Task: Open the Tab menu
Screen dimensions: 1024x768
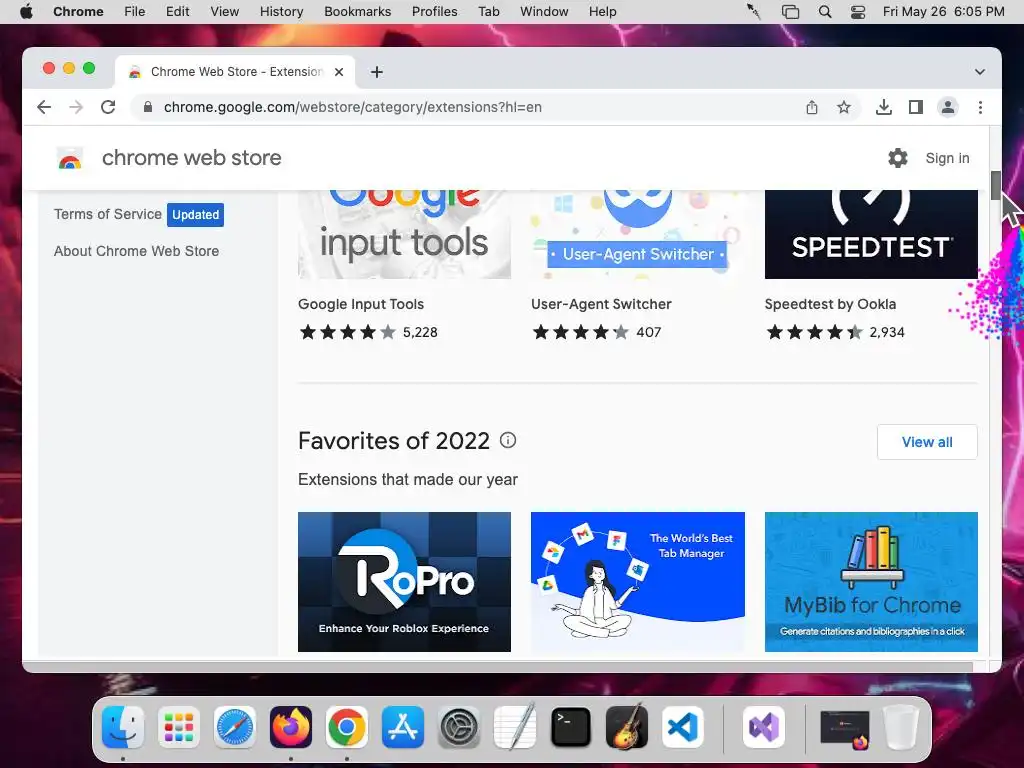Action: click(x=488, y=12)
